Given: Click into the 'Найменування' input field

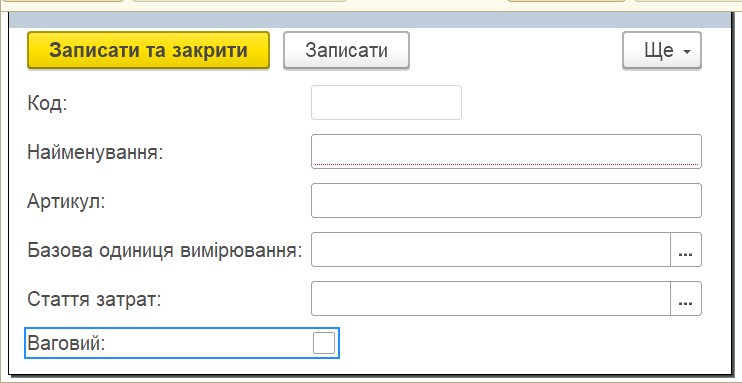Looking at the screenshot, I should [x=506, y=151].
